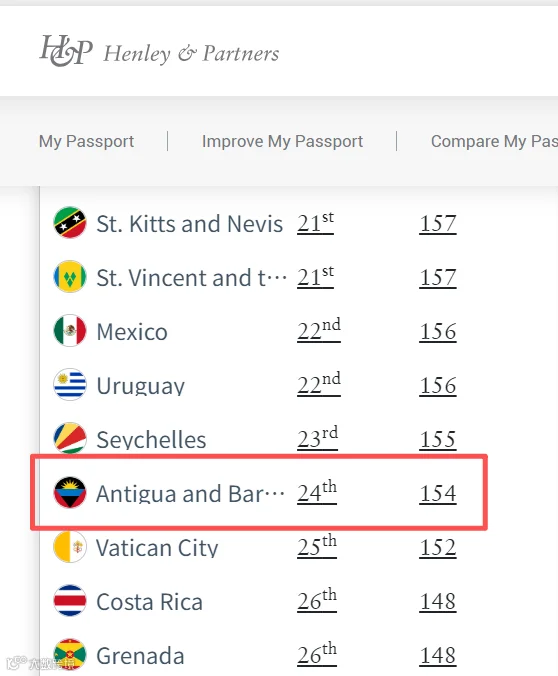The width and height of the screenshot is (558, 676).
Task: Click the St. Kitts and Nevis flag icon
Action: pyautogui.click(x=70, y=223)
